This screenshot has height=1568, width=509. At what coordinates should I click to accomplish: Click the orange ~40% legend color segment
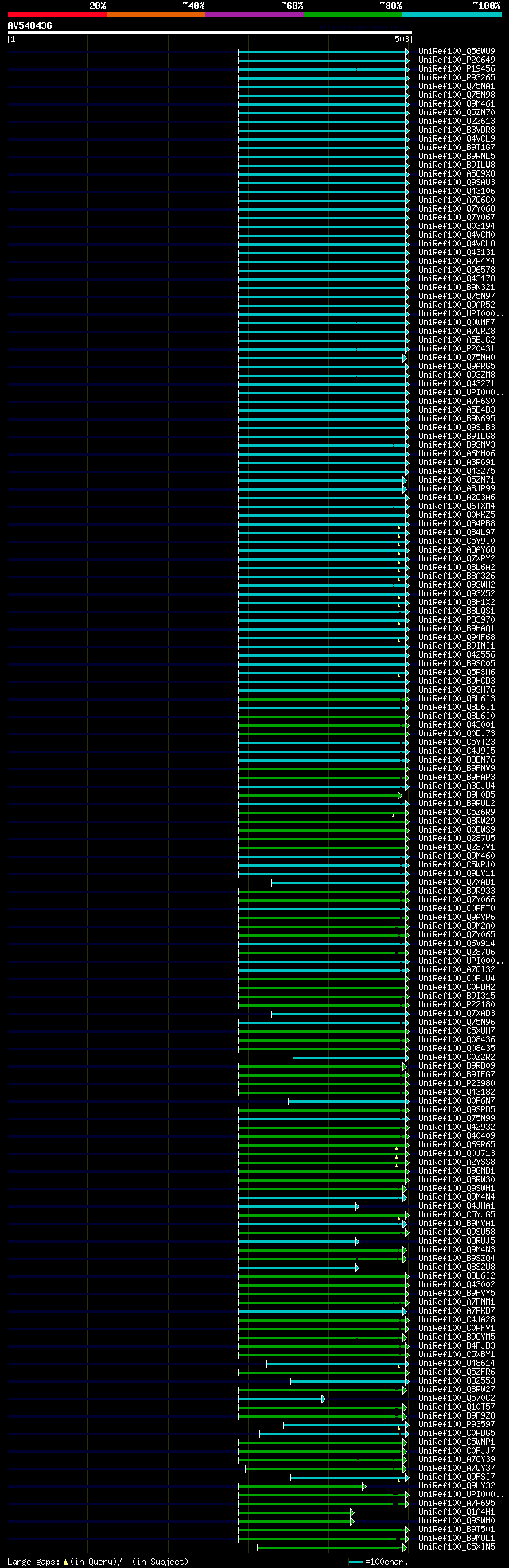pyautogui.click(x=156, y=14)
